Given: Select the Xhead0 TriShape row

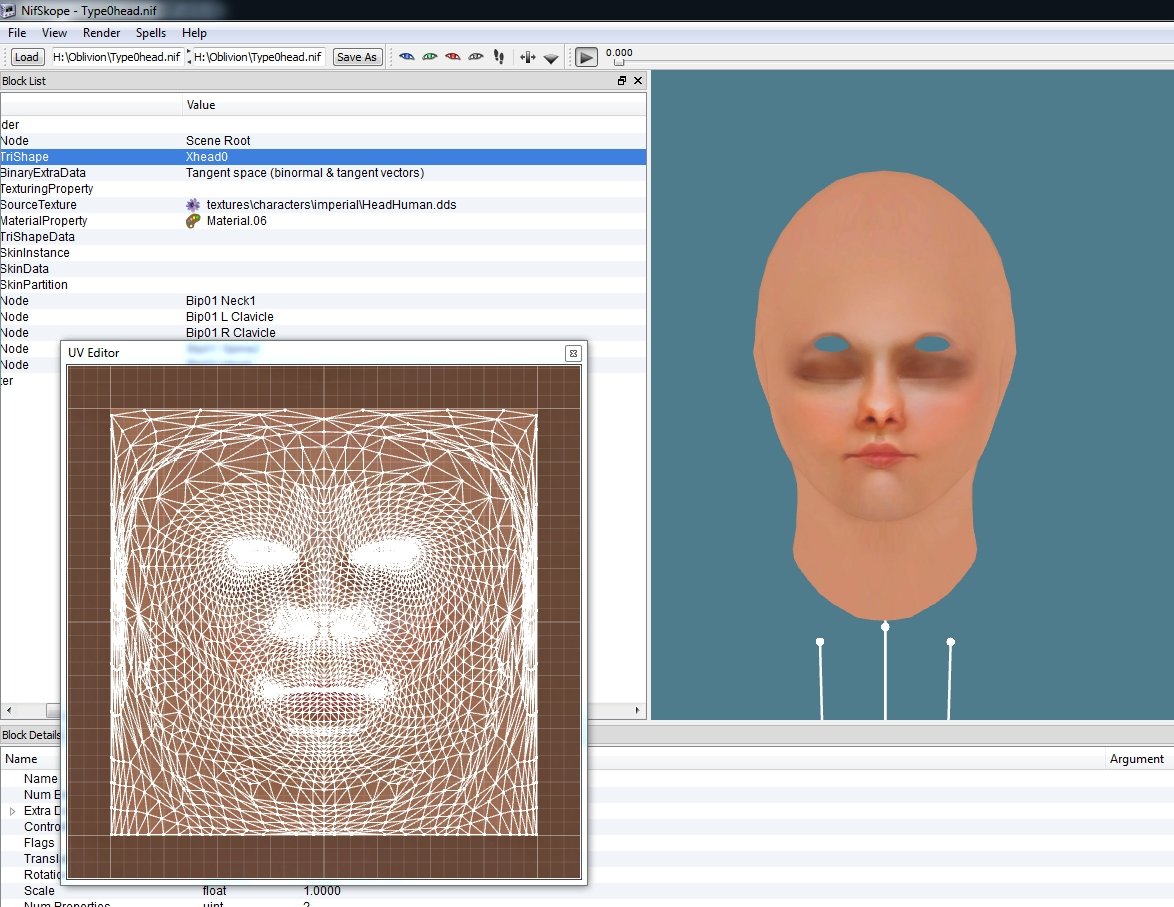Looking at the screenshot, I should tap(323, 157).
